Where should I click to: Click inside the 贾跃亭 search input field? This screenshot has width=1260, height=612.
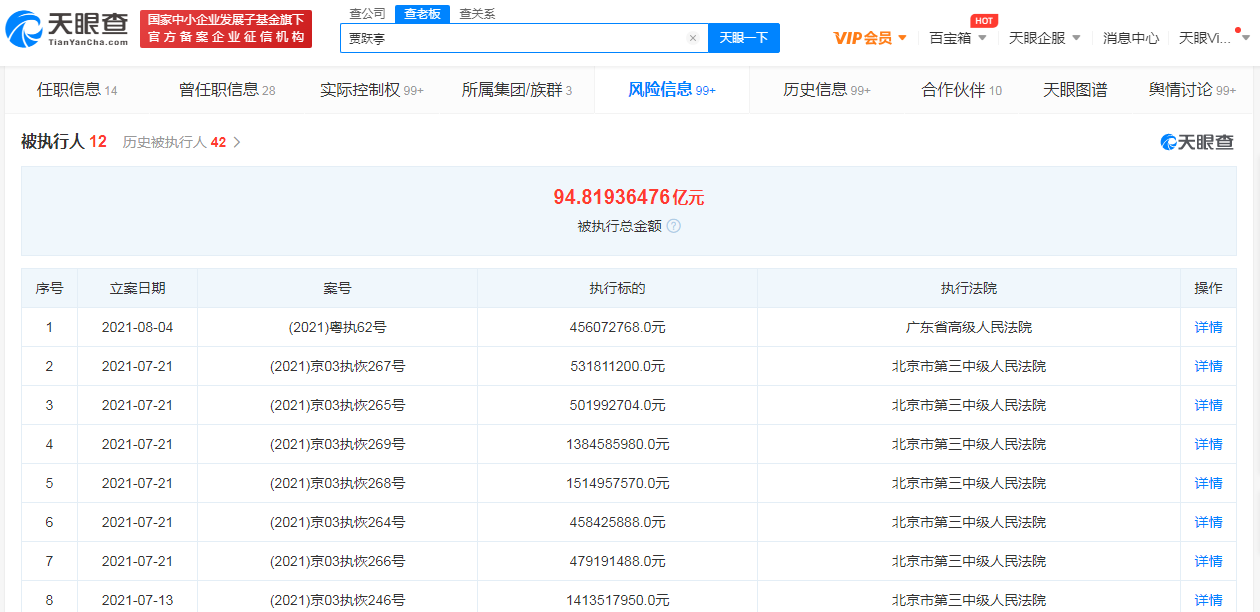pos(500,37)
